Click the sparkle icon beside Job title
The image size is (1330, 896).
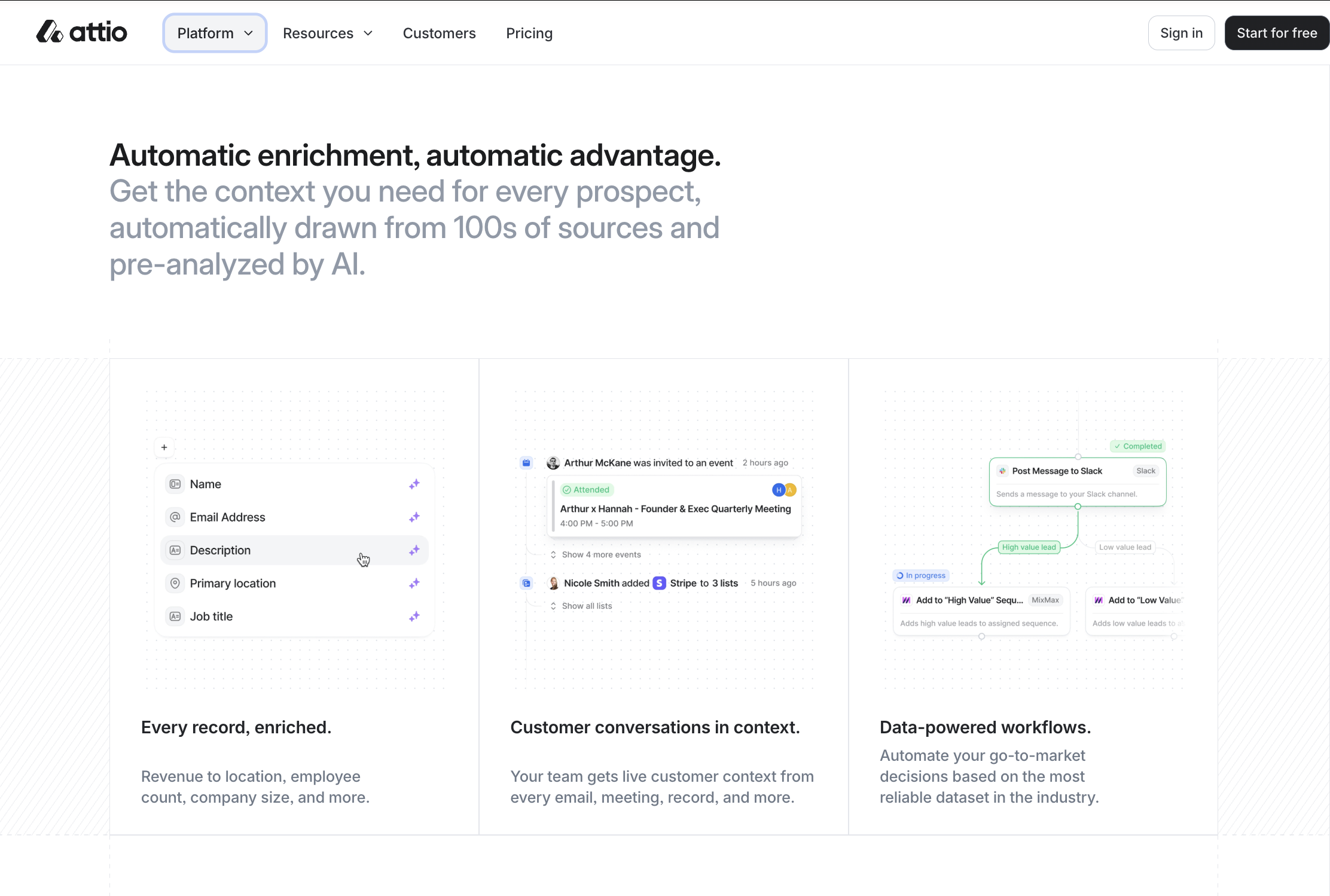pos(414,616)
